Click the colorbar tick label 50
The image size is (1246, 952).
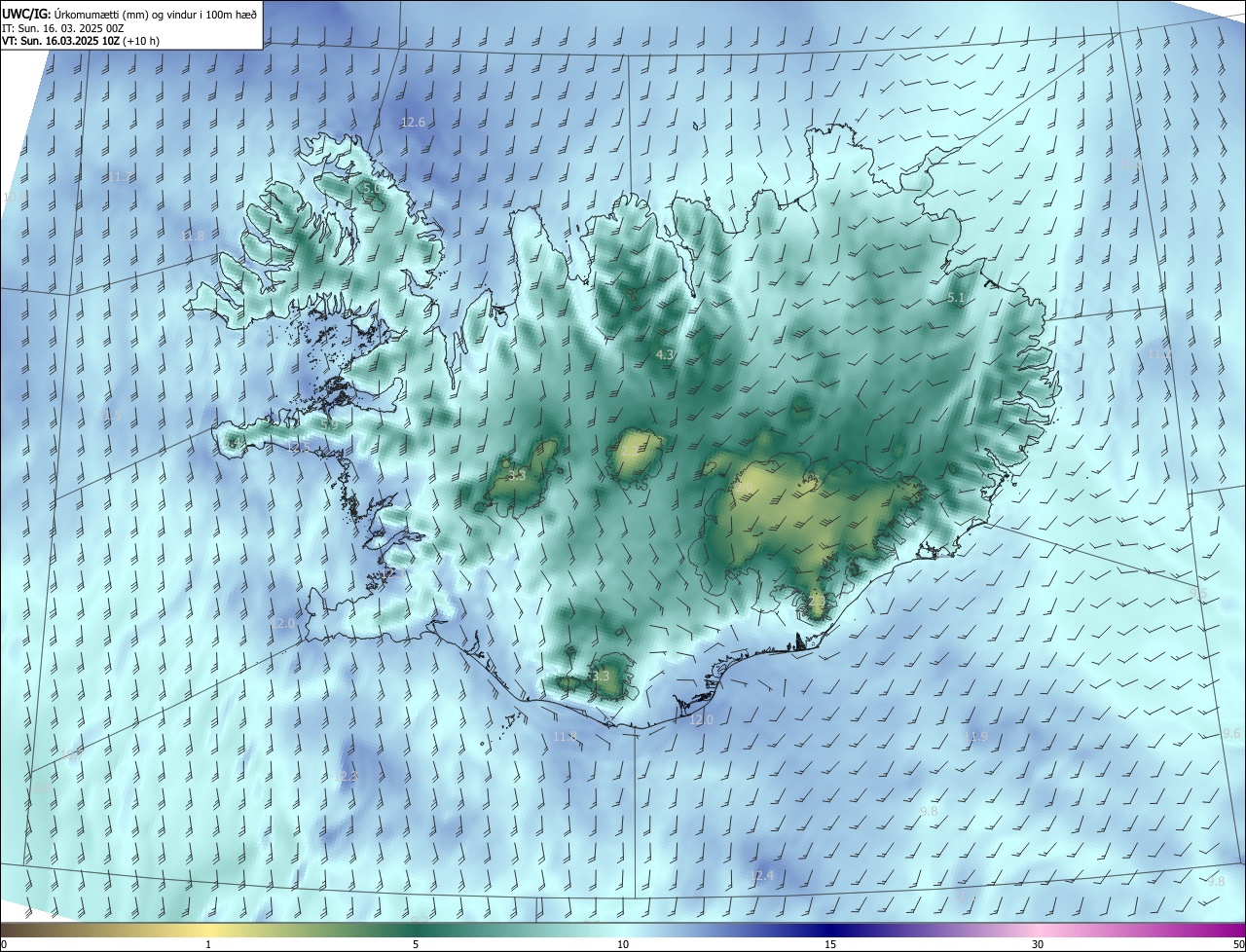[1238, 944]
